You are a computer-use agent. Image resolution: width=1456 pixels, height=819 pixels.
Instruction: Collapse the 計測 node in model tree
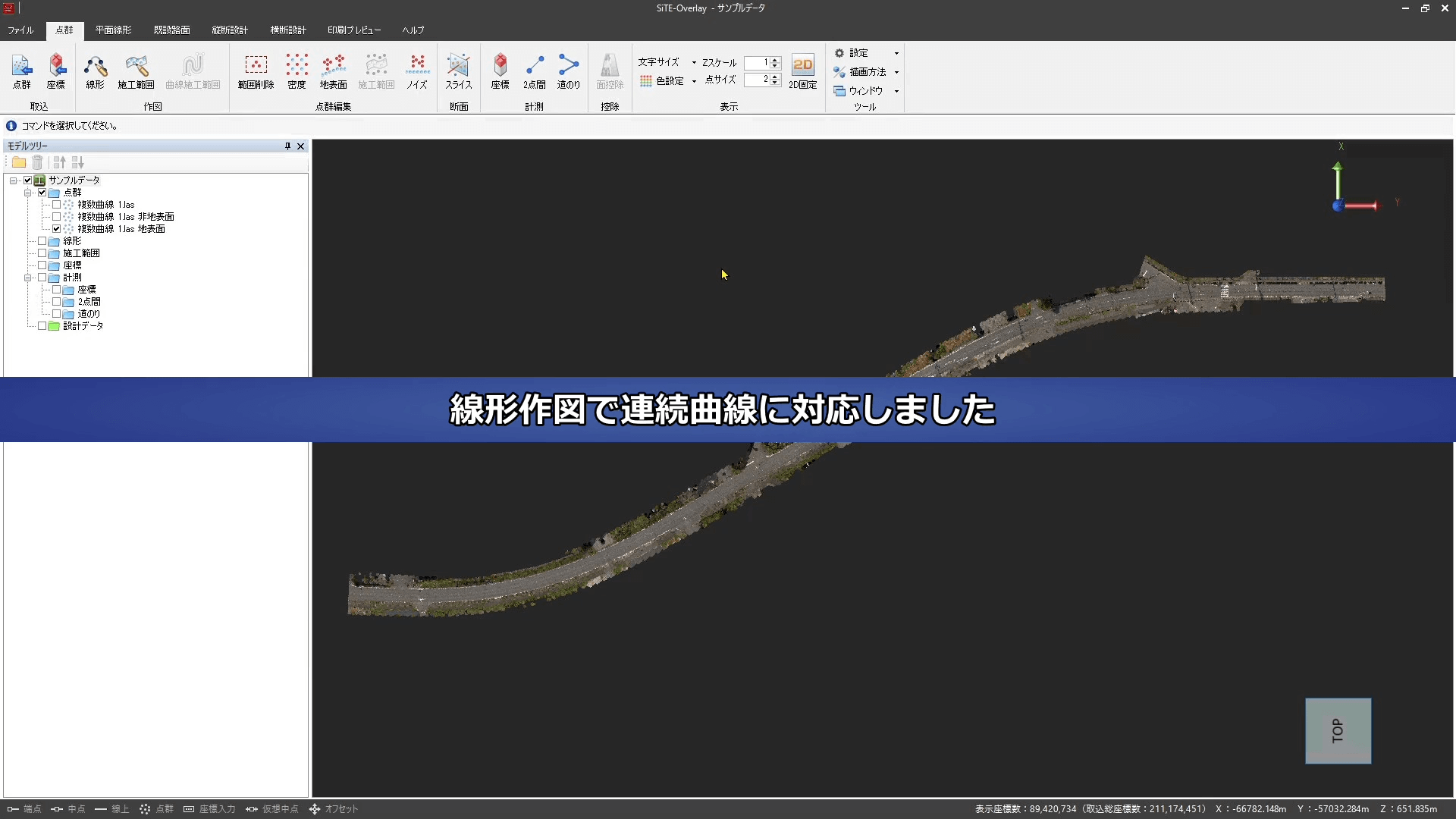tap(30, 277)
